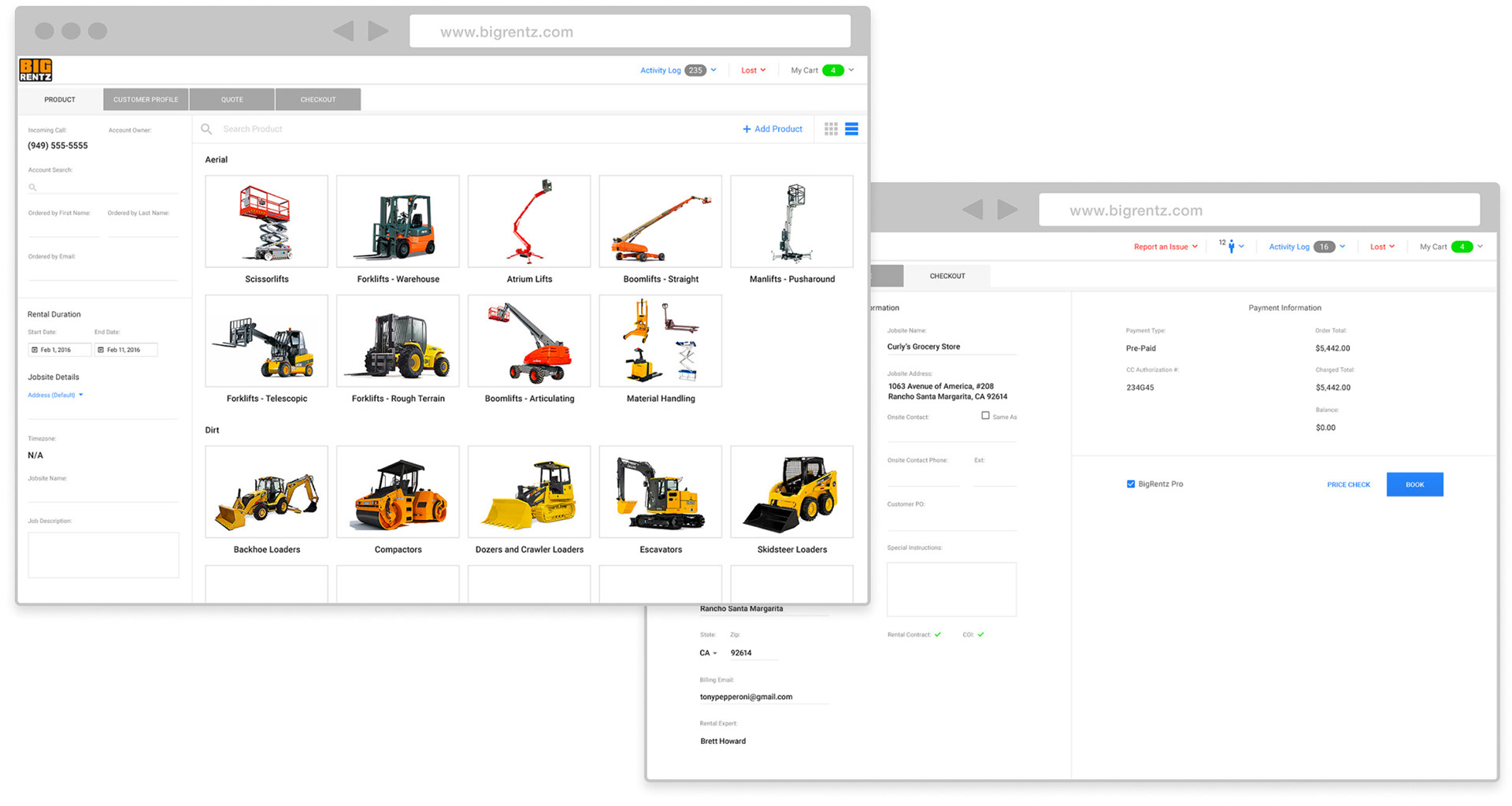Screen dimensions: 1512x806
Task: Click the Special Instructions text area
Action: pos(951,589)
